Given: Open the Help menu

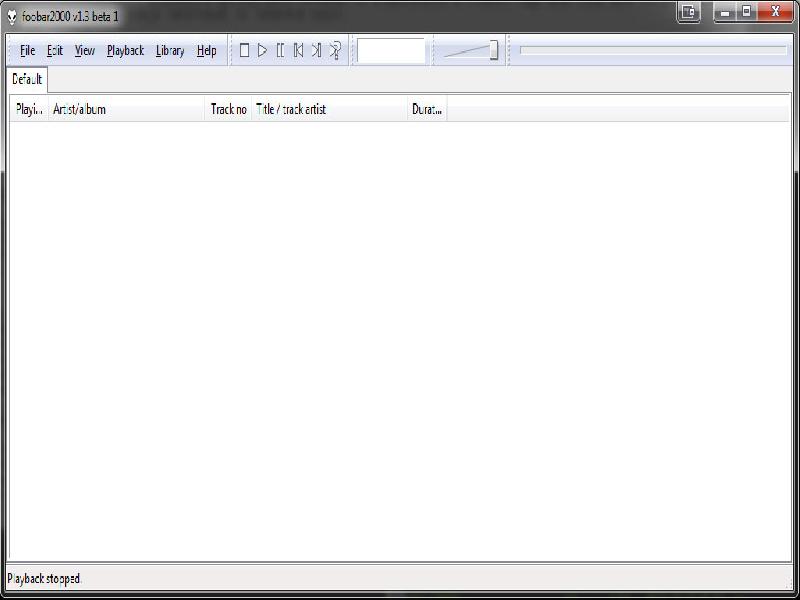Looking at the screenshot, I should 207,51.
